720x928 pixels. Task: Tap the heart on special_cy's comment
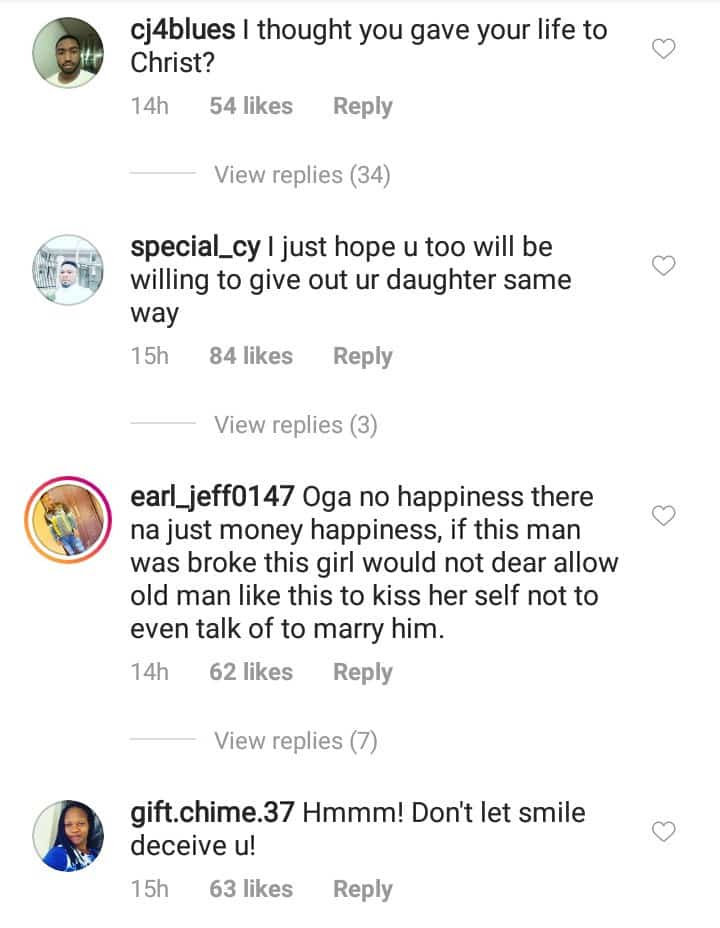(664, 265)
